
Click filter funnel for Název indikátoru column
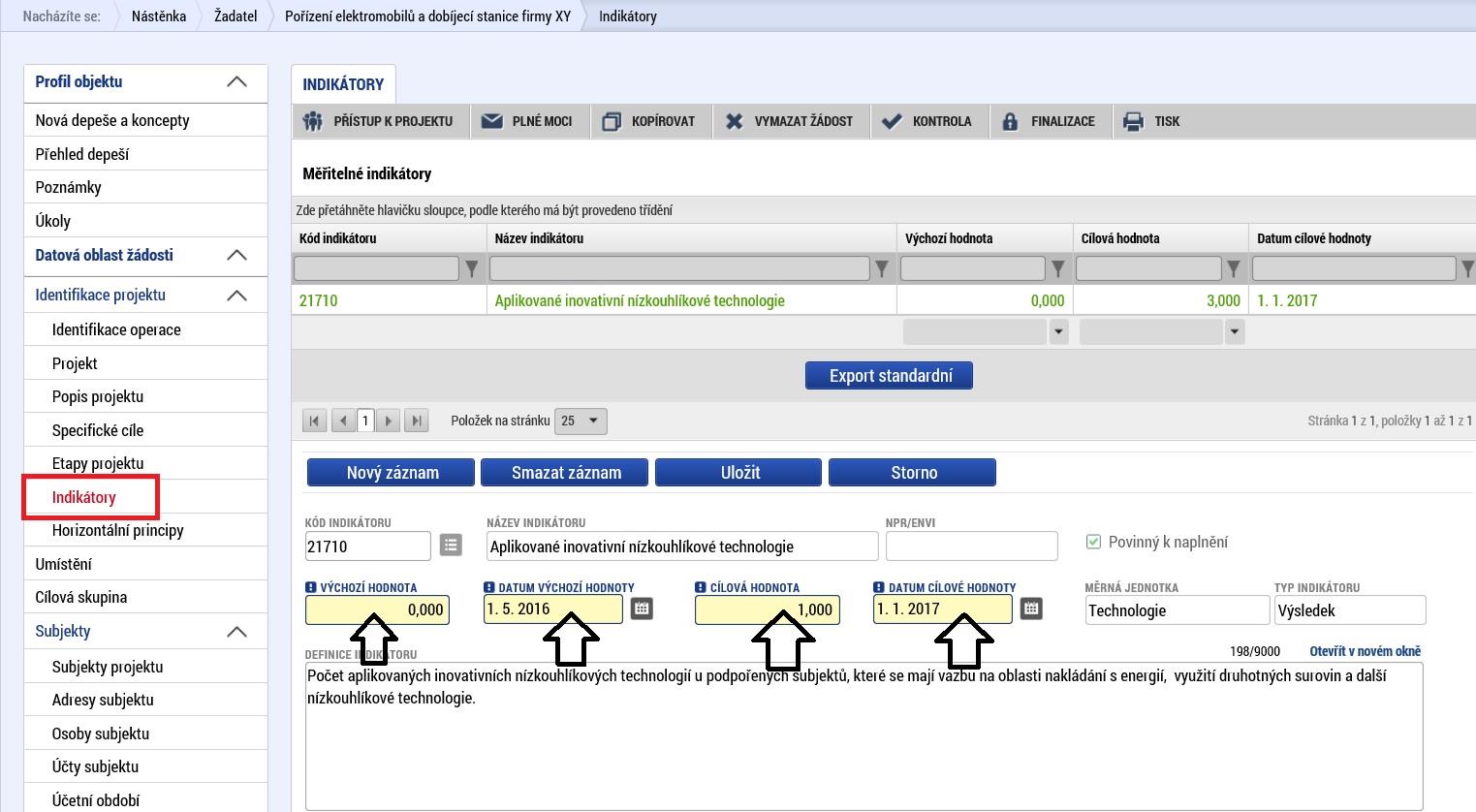point(882,268)
